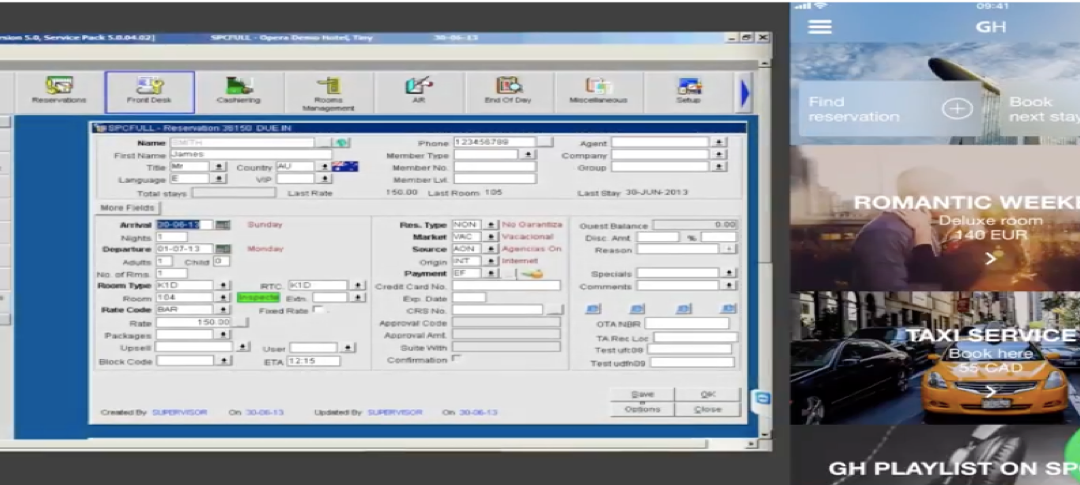The width and height of the screenshot is (1080, 485).
Task: Open hamburger menu in GH mobile app
Action: pyautogui.click(x=820, y=27)
